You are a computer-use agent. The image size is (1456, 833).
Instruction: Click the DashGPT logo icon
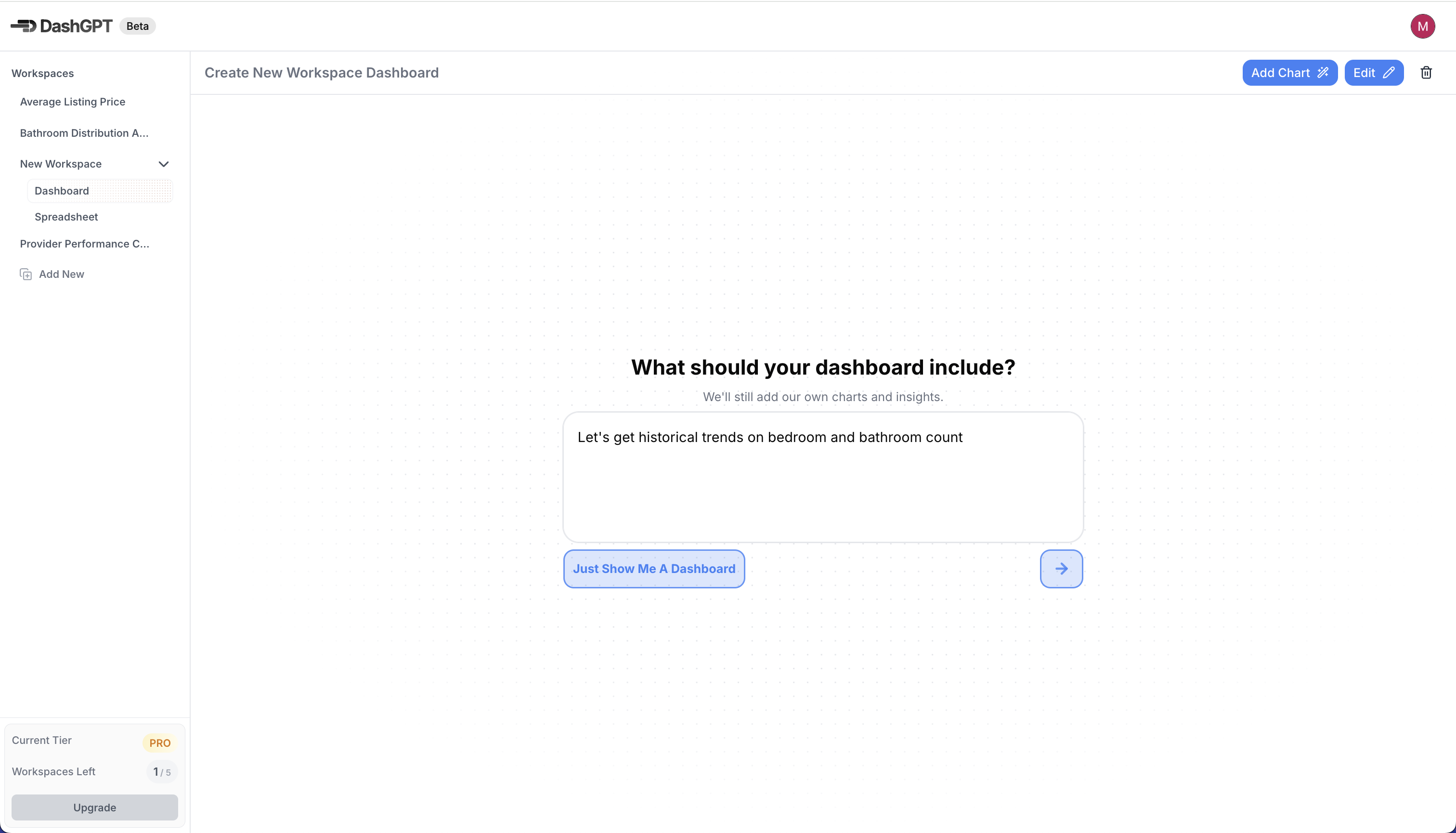(x=24, y=26)
